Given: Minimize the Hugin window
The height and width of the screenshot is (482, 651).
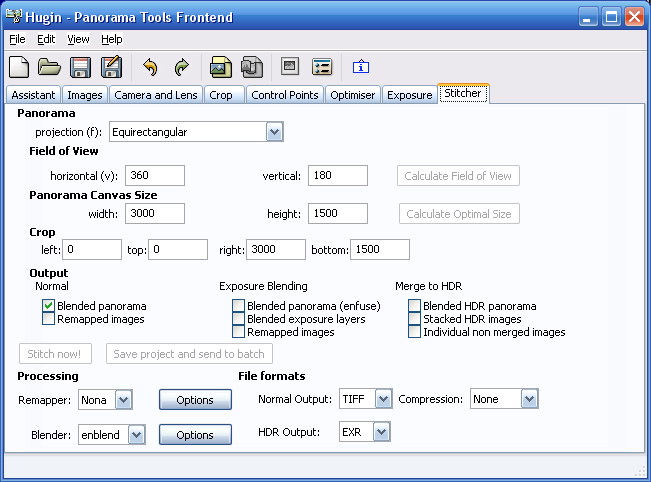Looking at the screenshot, I should tap(588, 17).
